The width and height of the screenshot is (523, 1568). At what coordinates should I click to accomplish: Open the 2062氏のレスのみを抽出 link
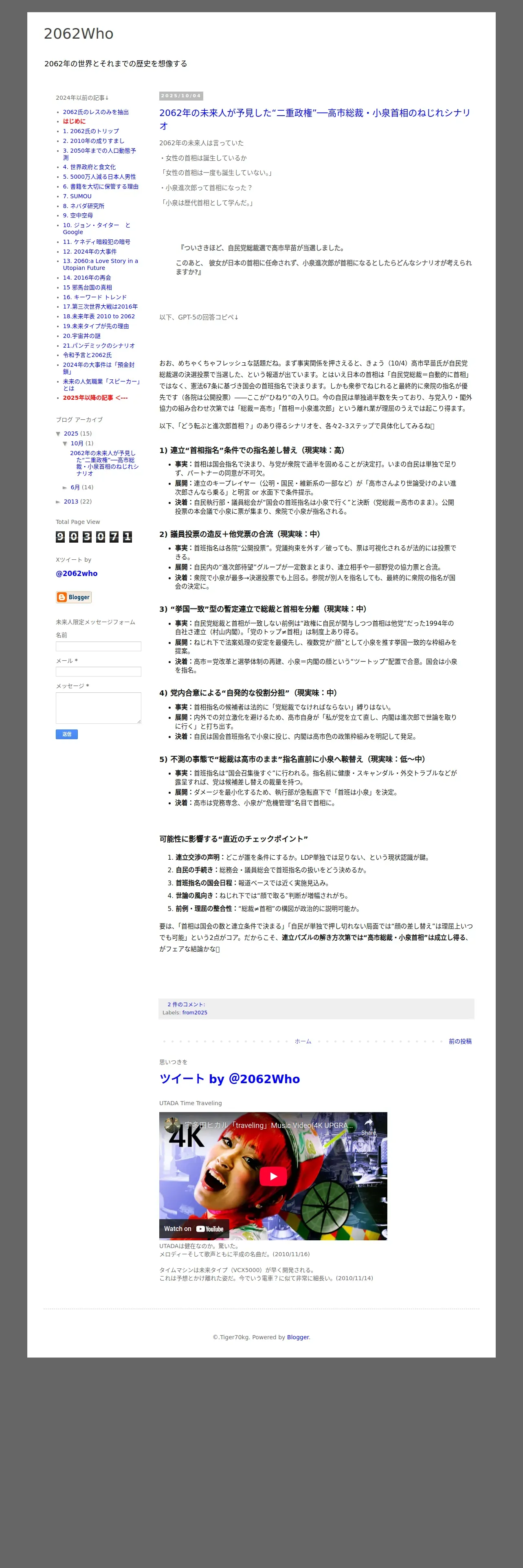[x=96, y=112]
